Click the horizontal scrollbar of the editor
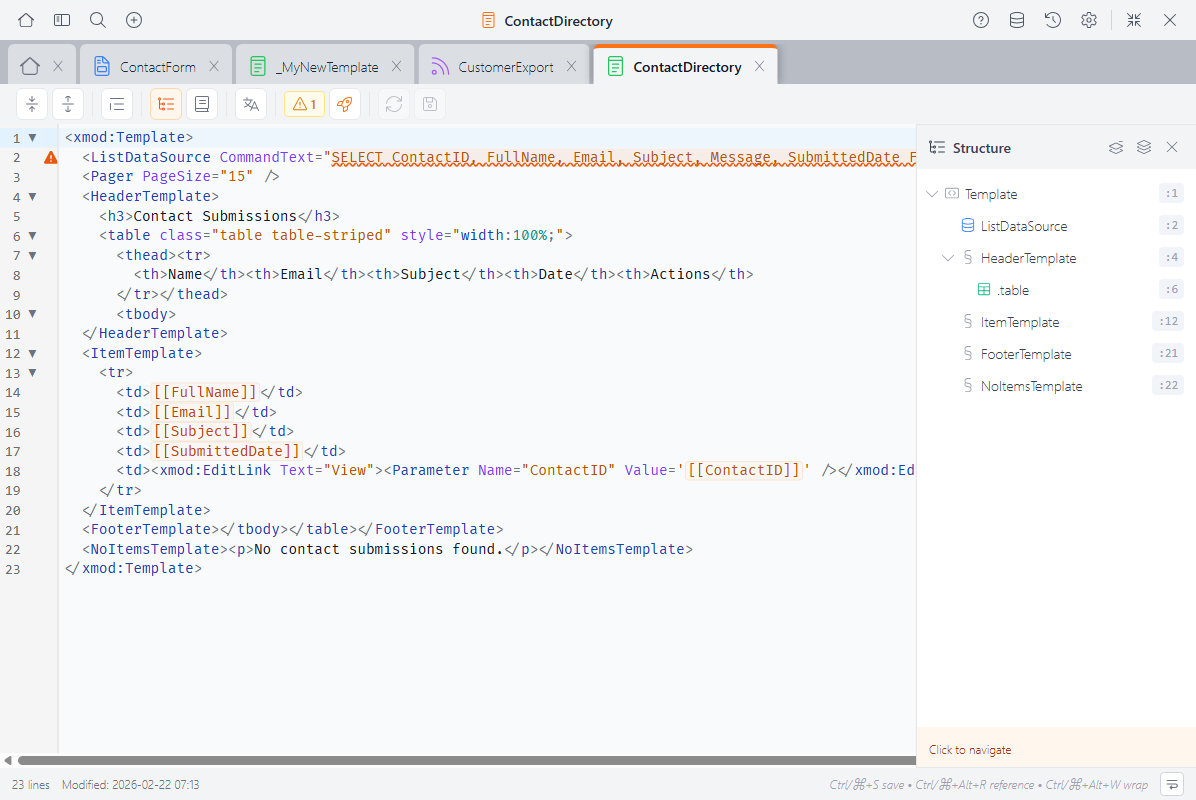Image resolution: width=1196 pixels, height=800 pixels. tap(467, 760)
